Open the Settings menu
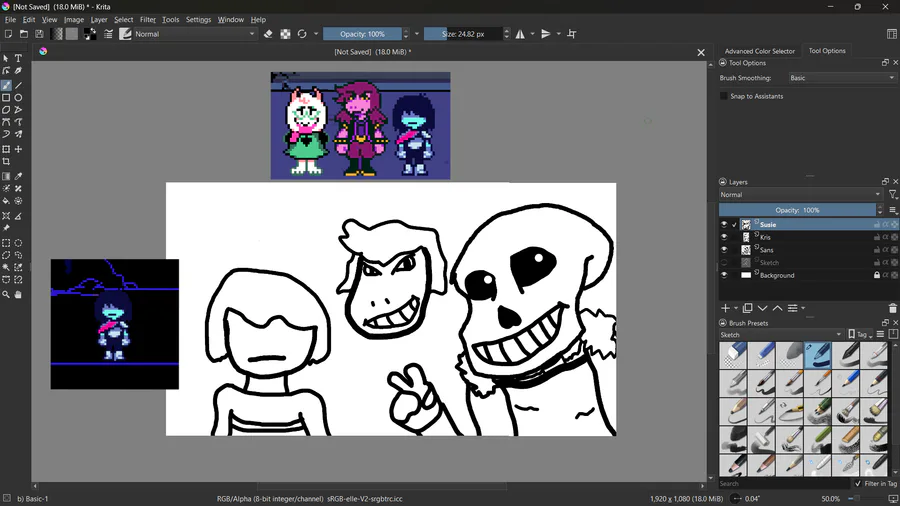This screenshot has height=506, width=900. pos(199,20)
